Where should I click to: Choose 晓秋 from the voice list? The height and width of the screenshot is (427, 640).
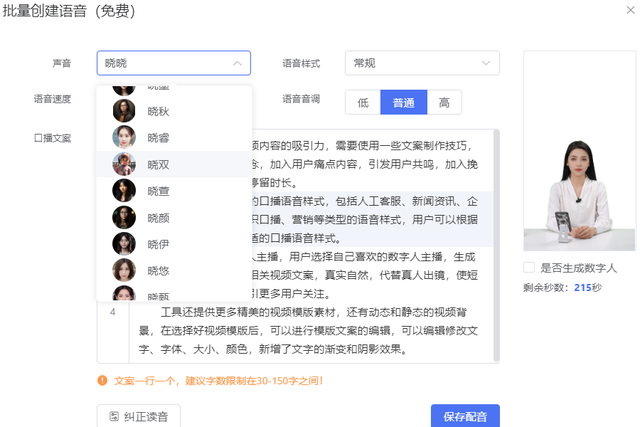click(174, 111)
